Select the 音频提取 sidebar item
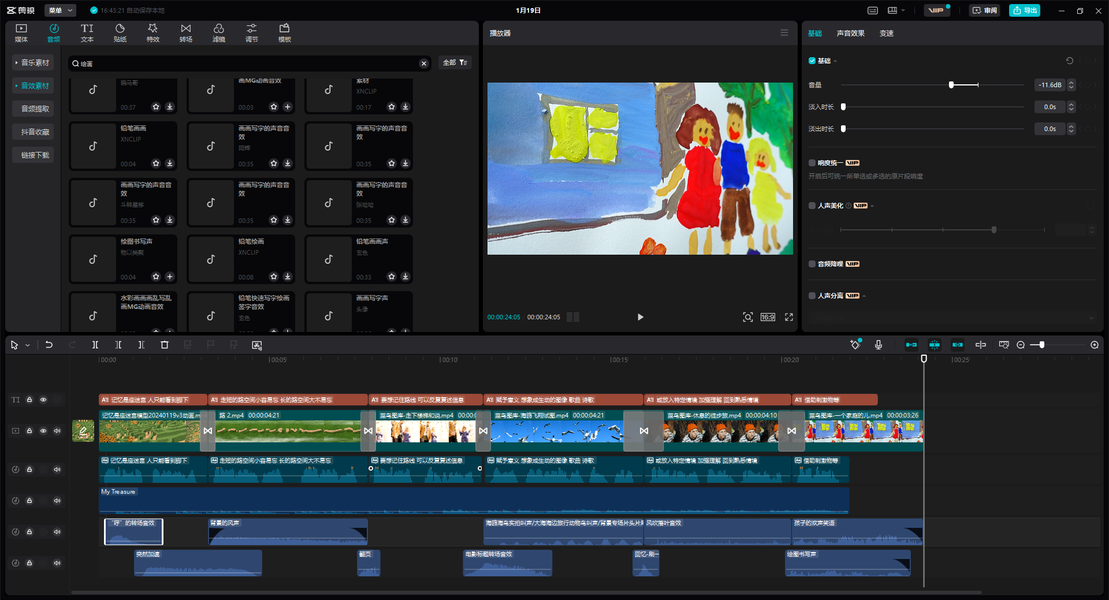The width and height of the screenshot is (1109, 600). [35, 109]
